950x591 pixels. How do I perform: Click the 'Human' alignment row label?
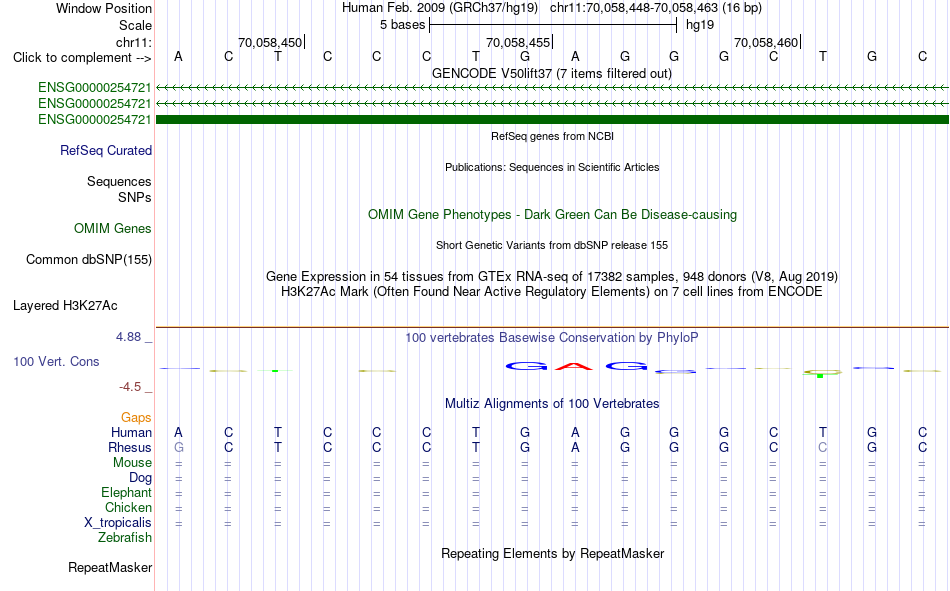pyautogui.click(x=131, y=433)
